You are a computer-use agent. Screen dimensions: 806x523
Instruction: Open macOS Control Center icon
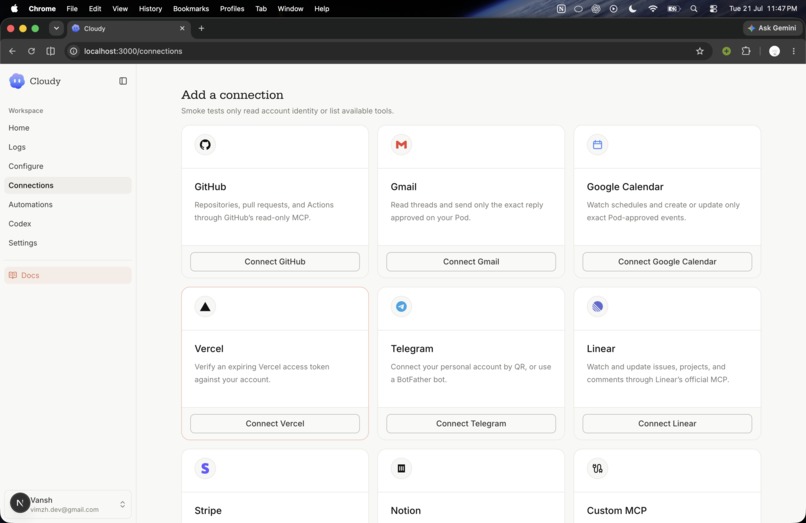713,9
